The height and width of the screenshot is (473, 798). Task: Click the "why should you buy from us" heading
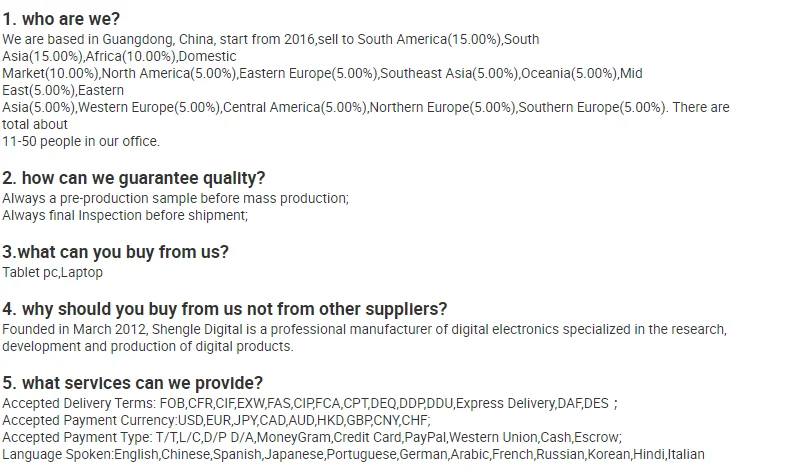(x=225, y=308)
